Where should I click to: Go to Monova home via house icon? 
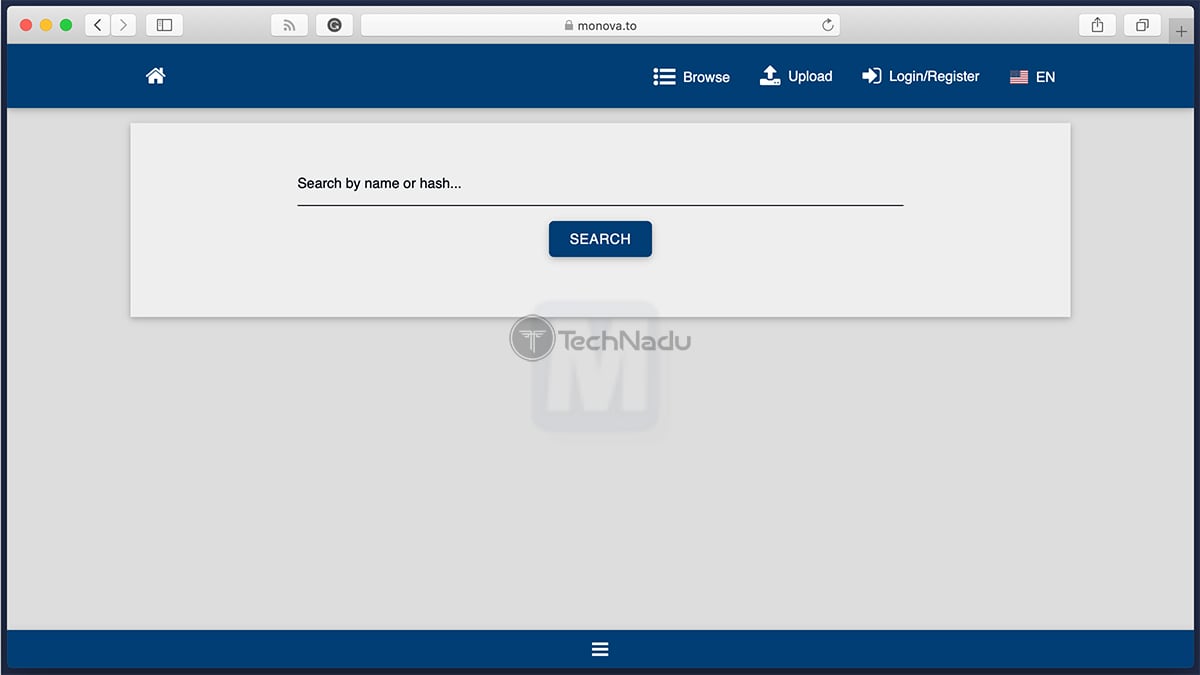155,76
